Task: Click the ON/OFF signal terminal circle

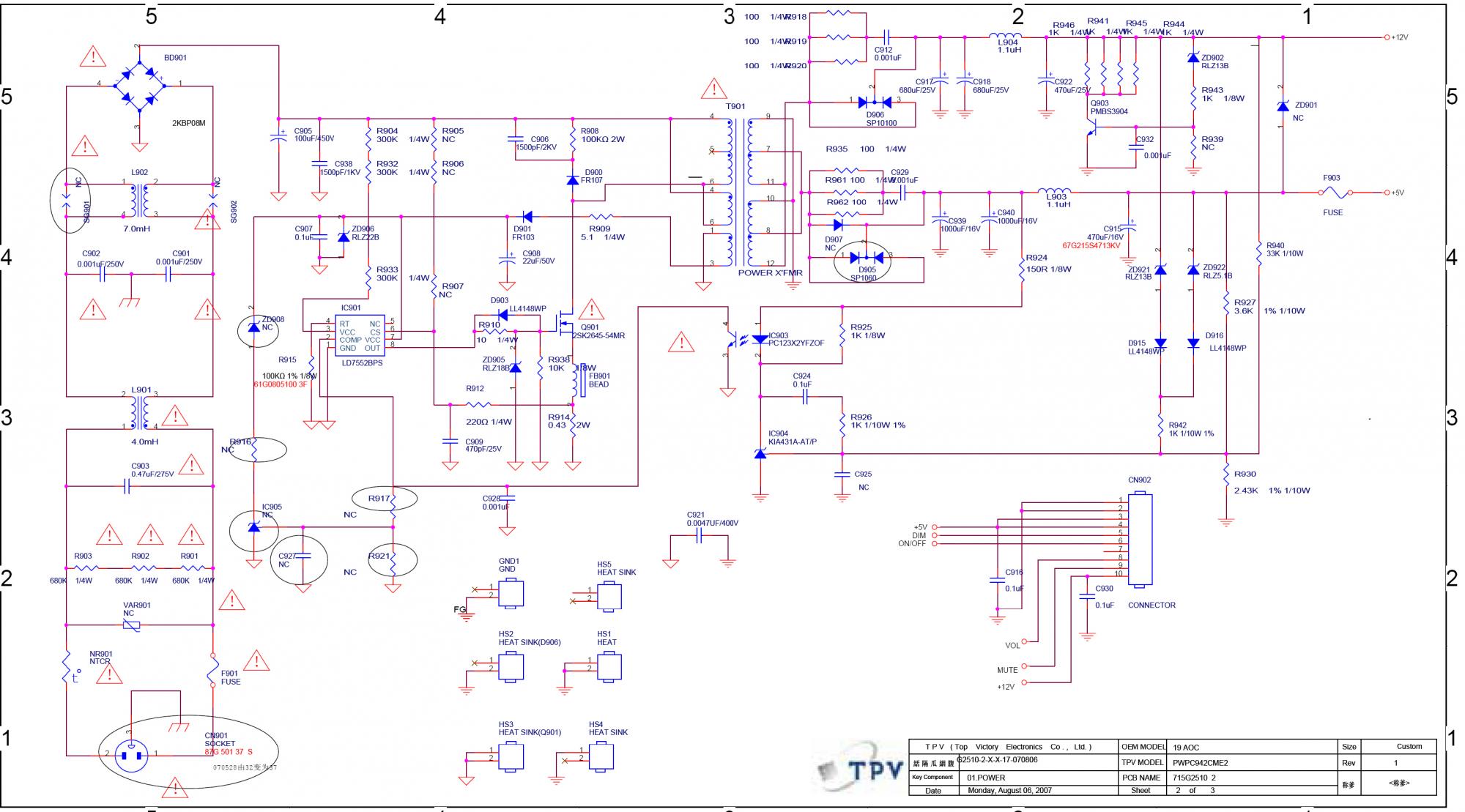Action: (934, 544)
